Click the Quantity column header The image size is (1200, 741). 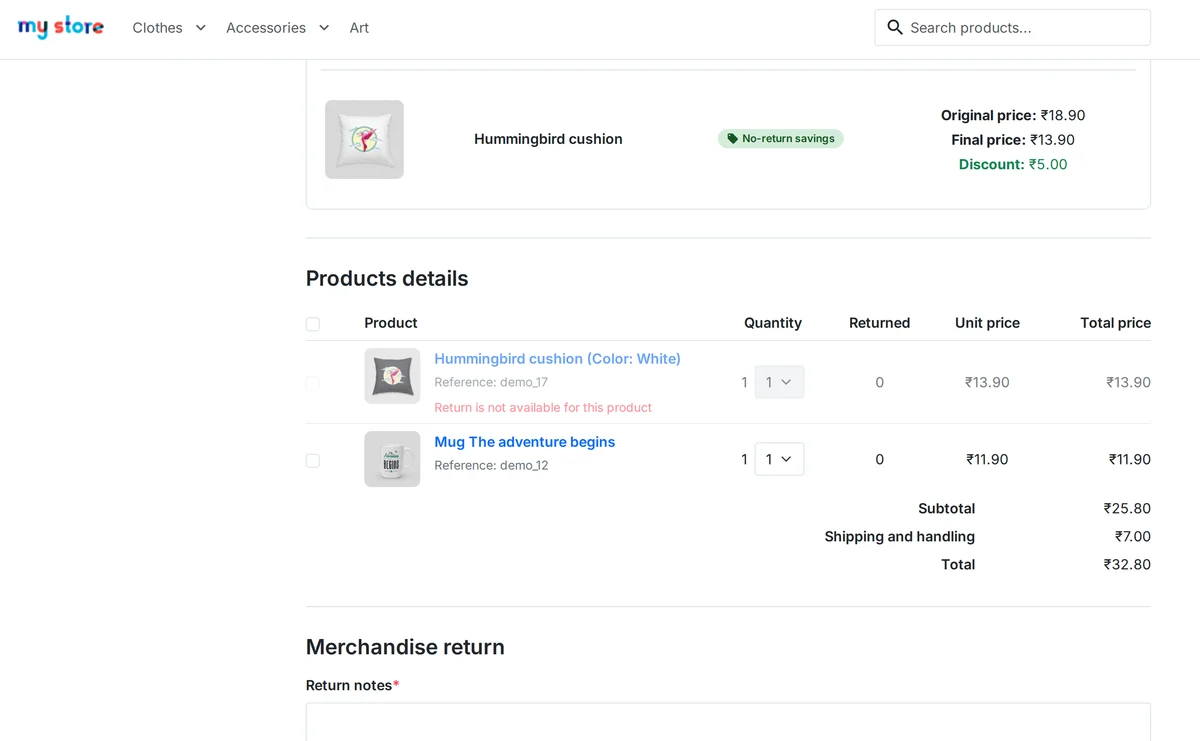click(x=773, y=323)
